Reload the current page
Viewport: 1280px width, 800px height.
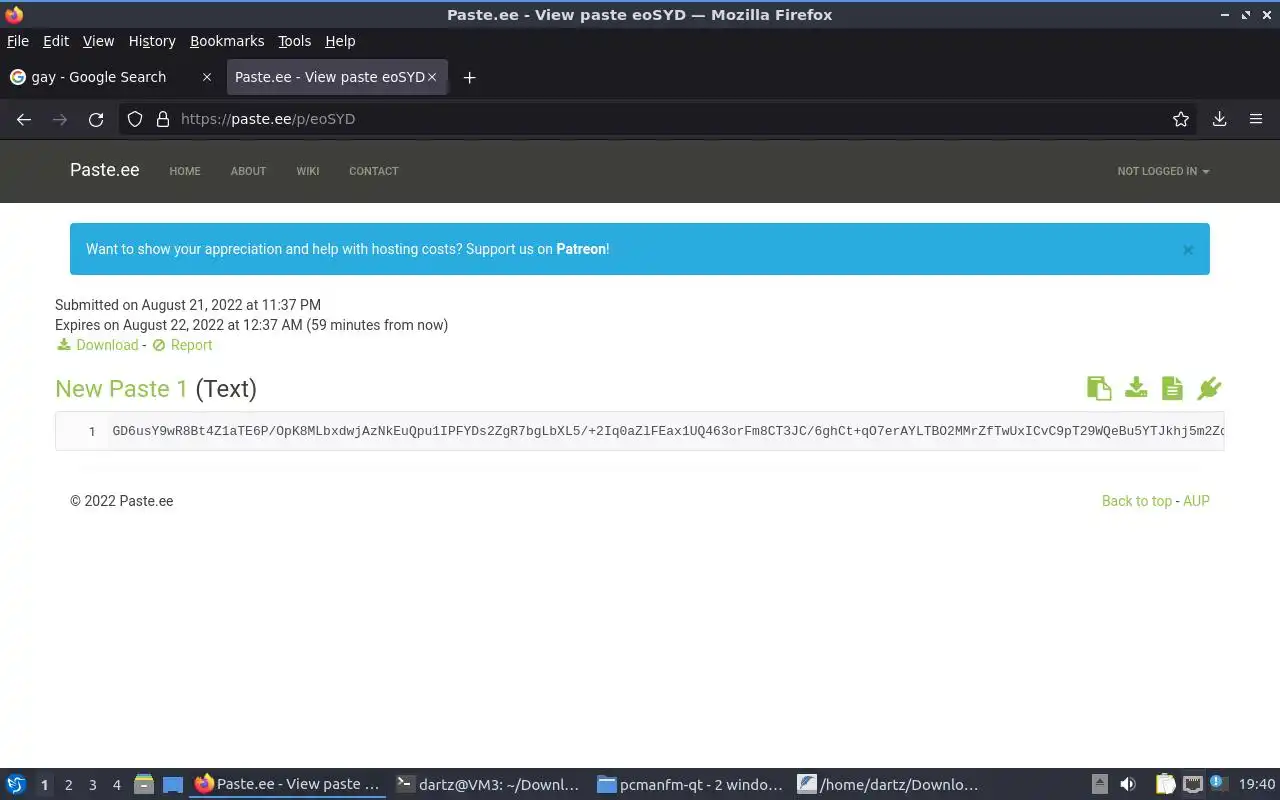click(96, 119)
